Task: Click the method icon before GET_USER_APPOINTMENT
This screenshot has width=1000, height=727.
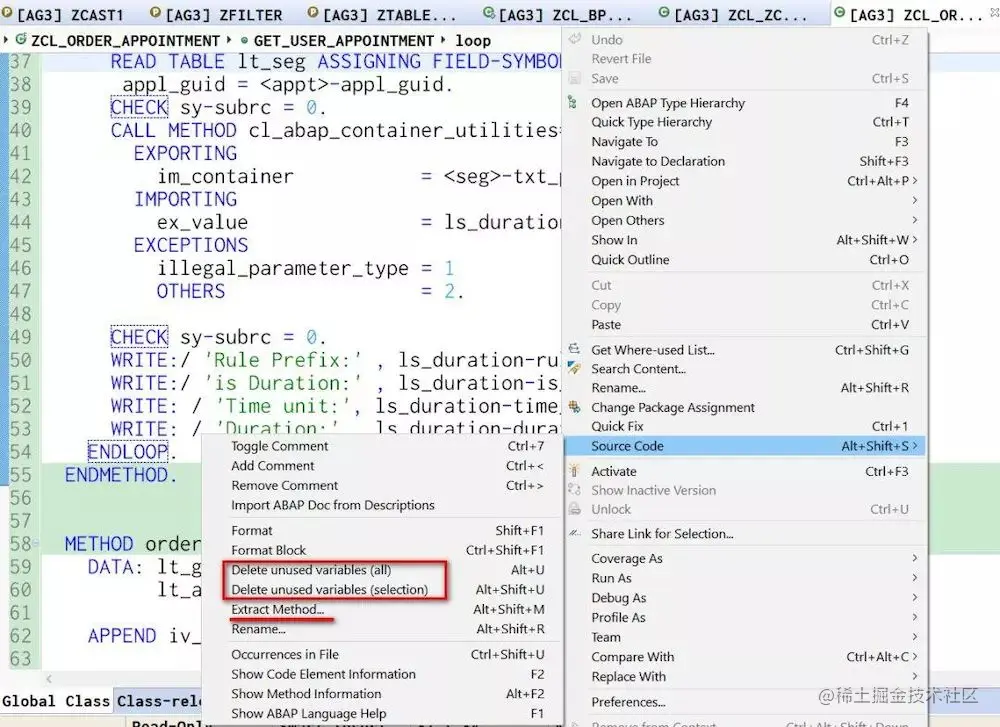Action: tap(244, 41)
